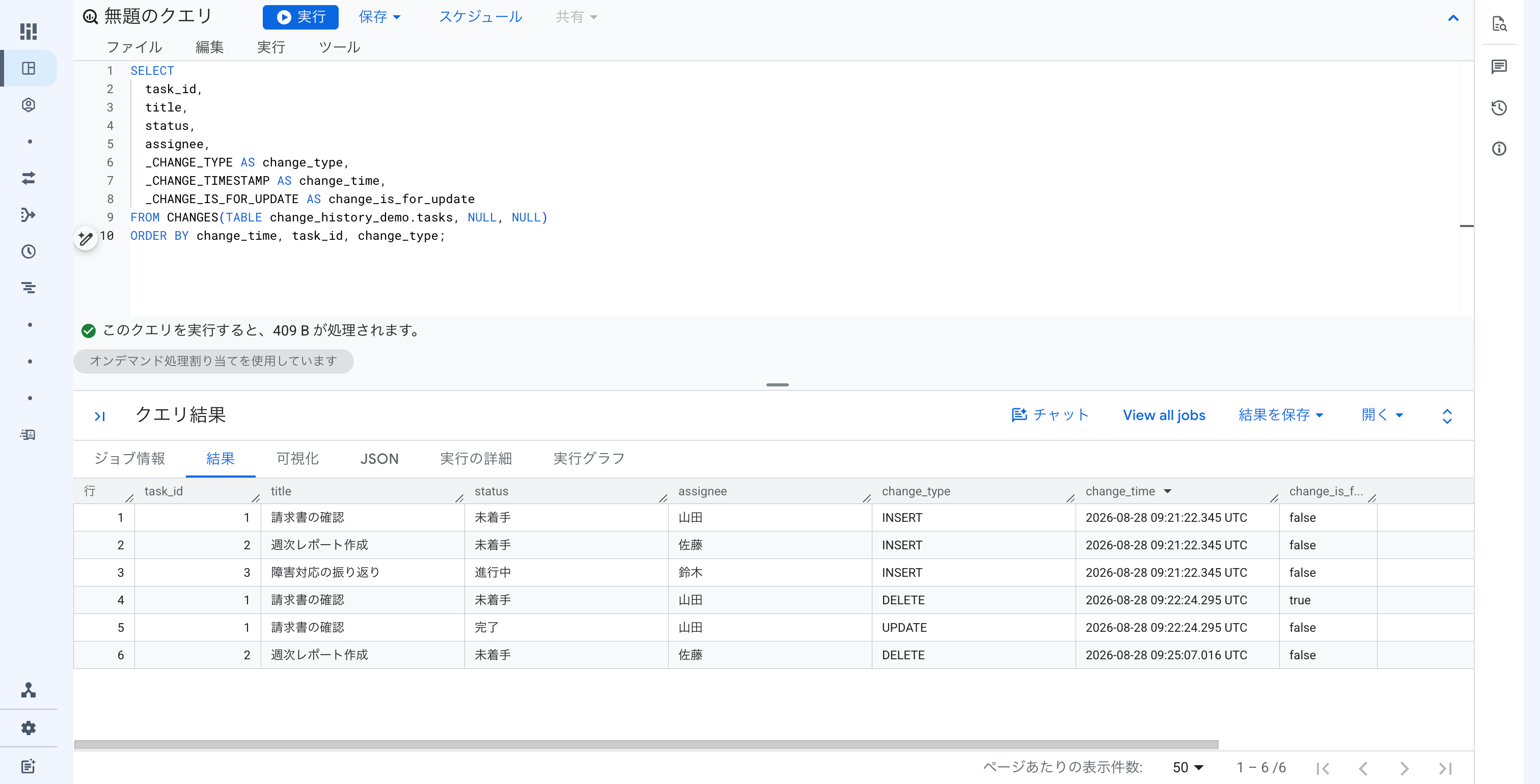The width and height of the screenshot is (1540, 784).
Task: Open the partner center nodes icon
Action: [x=28, y=690]
